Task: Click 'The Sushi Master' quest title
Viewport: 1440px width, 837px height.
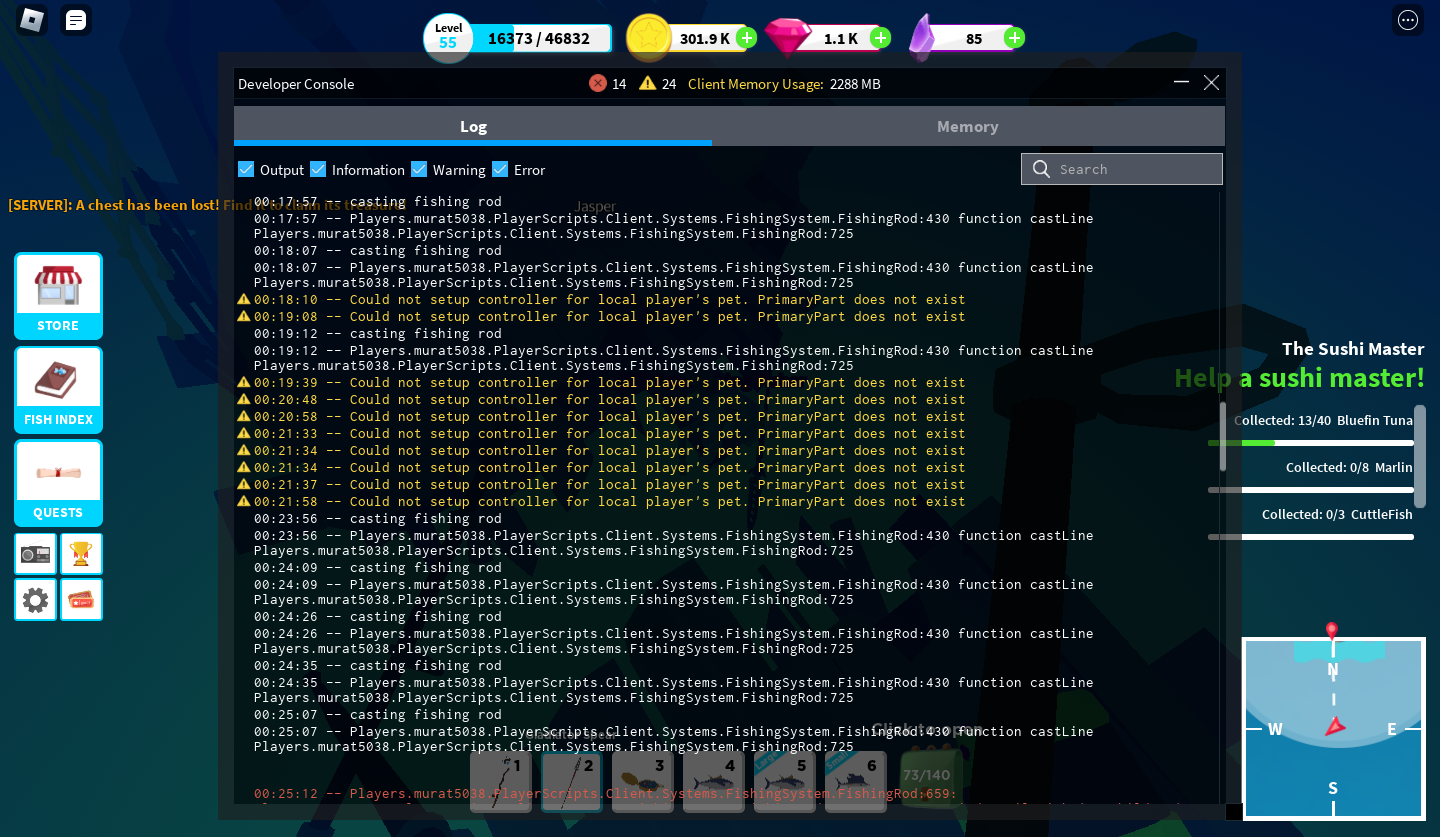Action: click(1353, 349)
